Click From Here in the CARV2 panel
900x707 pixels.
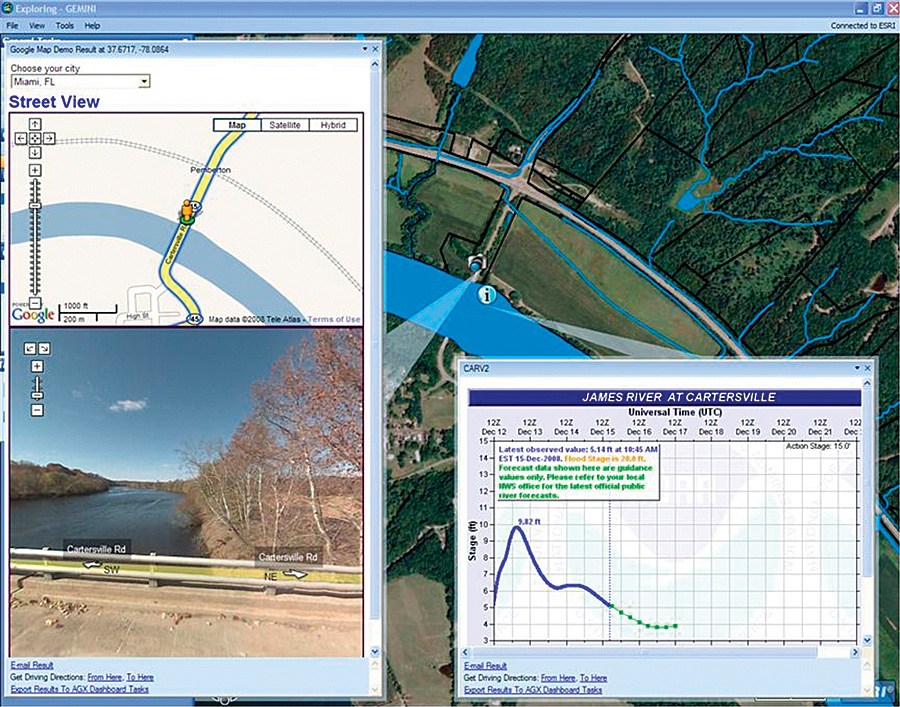[558, 678]
